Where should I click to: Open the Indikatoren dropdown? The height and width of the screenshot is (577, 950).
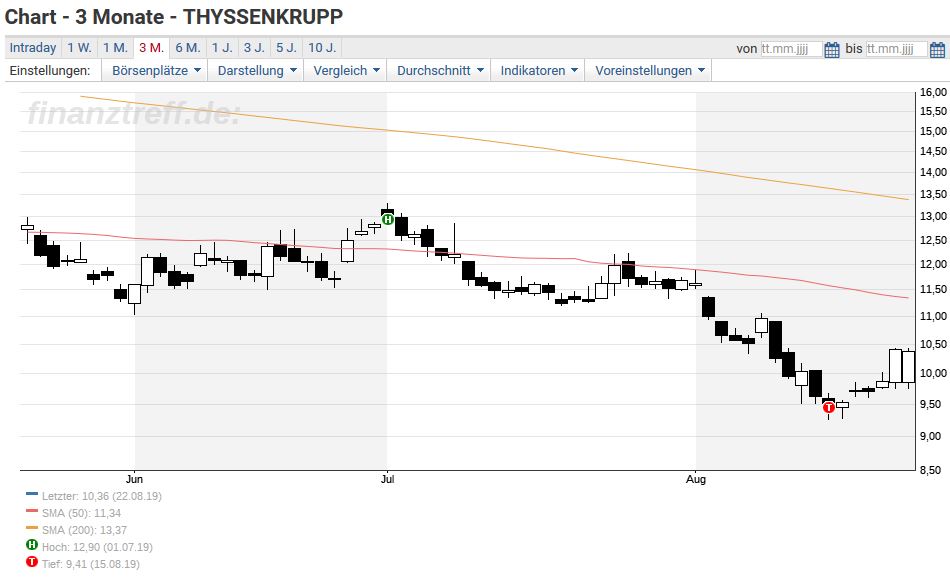click(538, 70)
